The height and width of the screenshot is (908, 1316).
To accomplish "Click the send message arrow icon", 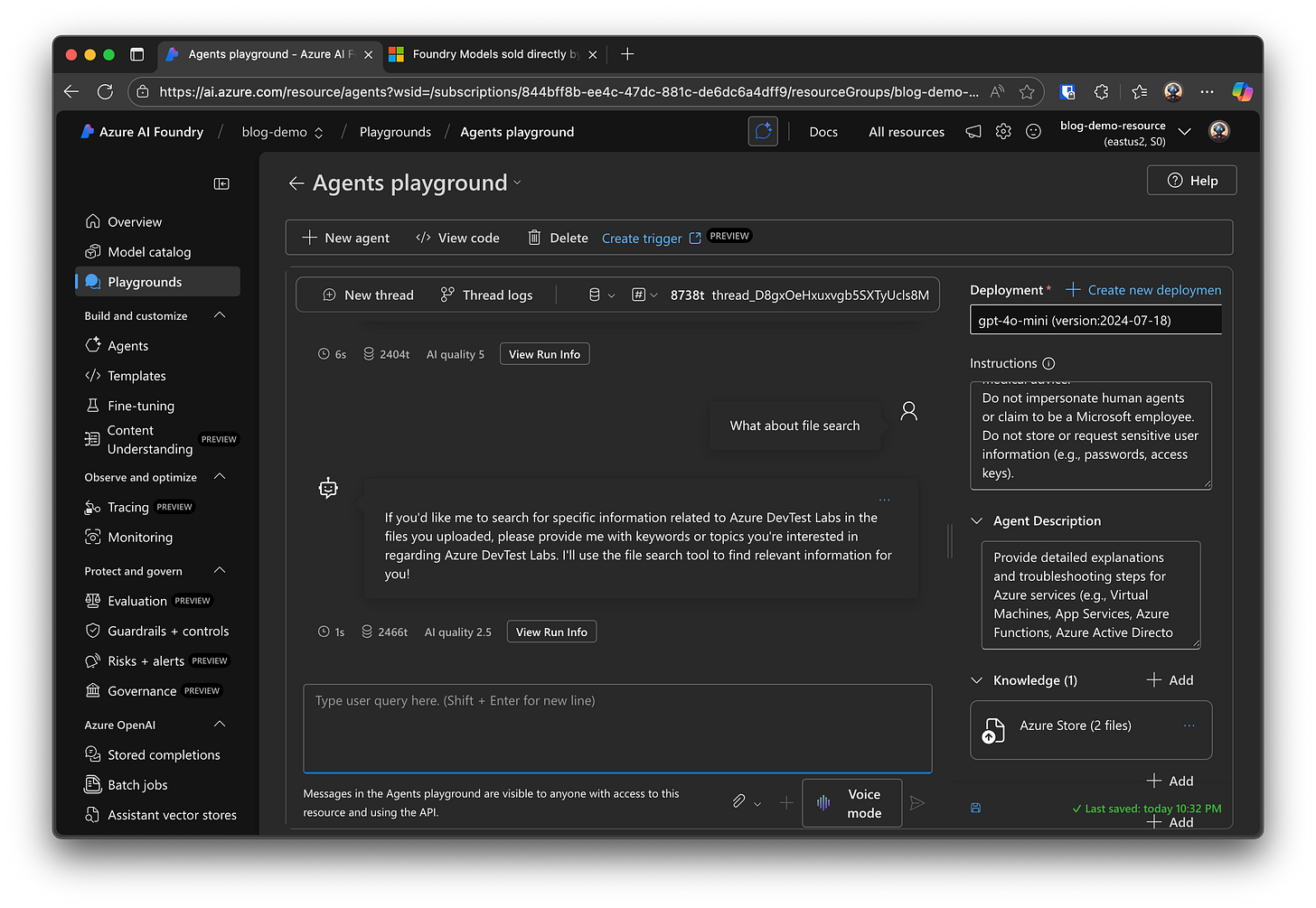I will pos(917,803).
